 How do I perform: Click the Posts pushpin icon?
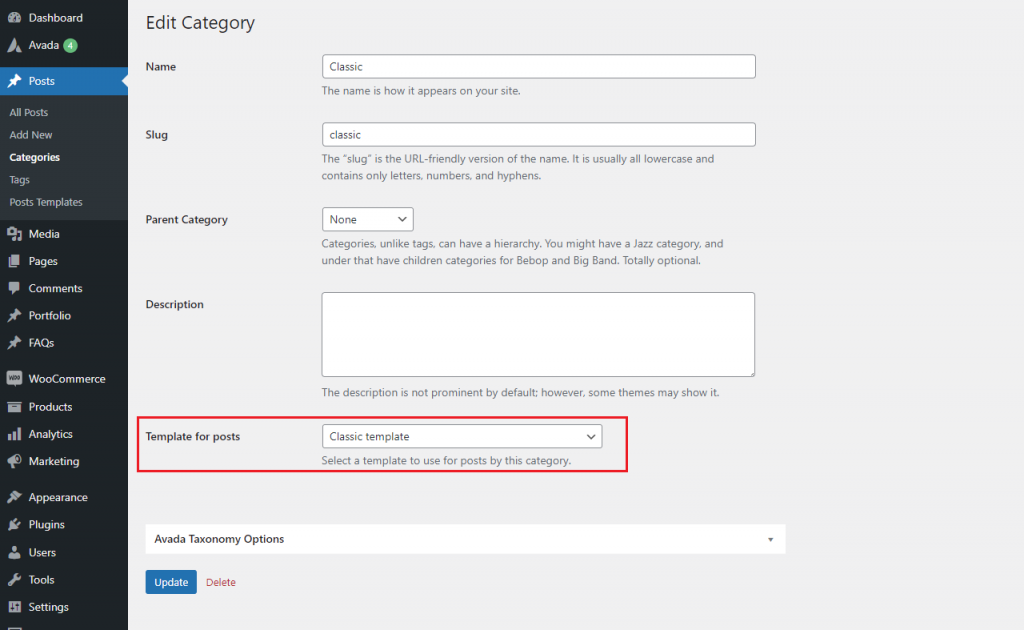point(14,81)
